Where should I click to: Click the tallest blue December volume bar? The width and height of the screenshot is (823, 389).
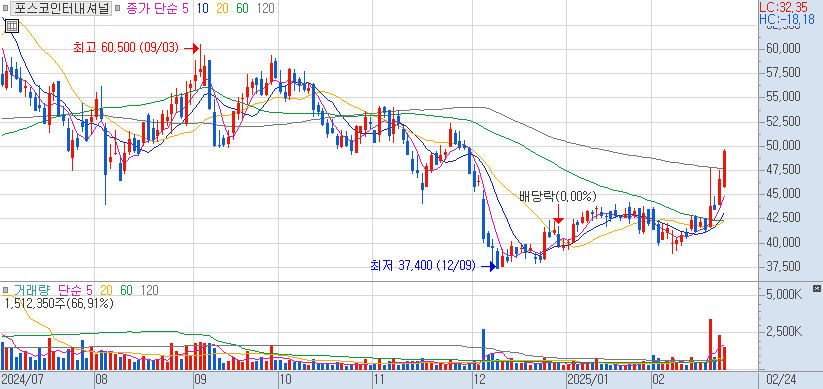click(483, 349)
